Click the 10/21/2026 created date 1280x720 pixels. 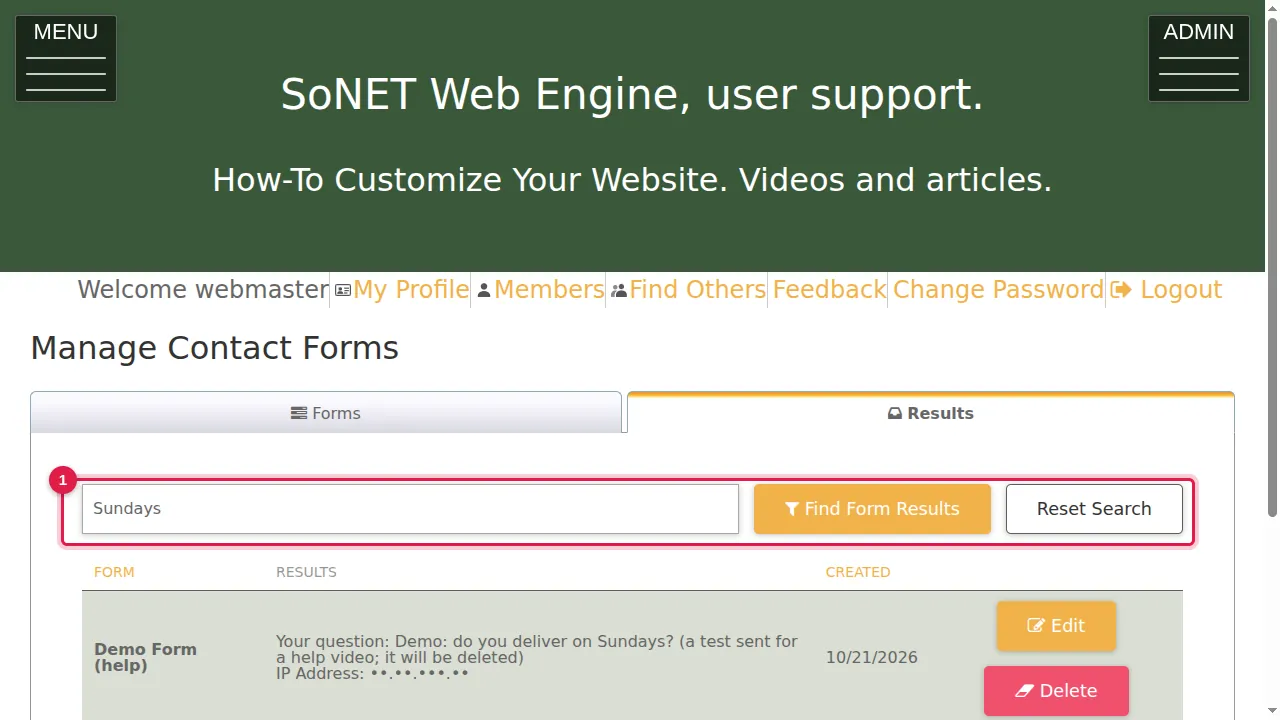point(872,658)
